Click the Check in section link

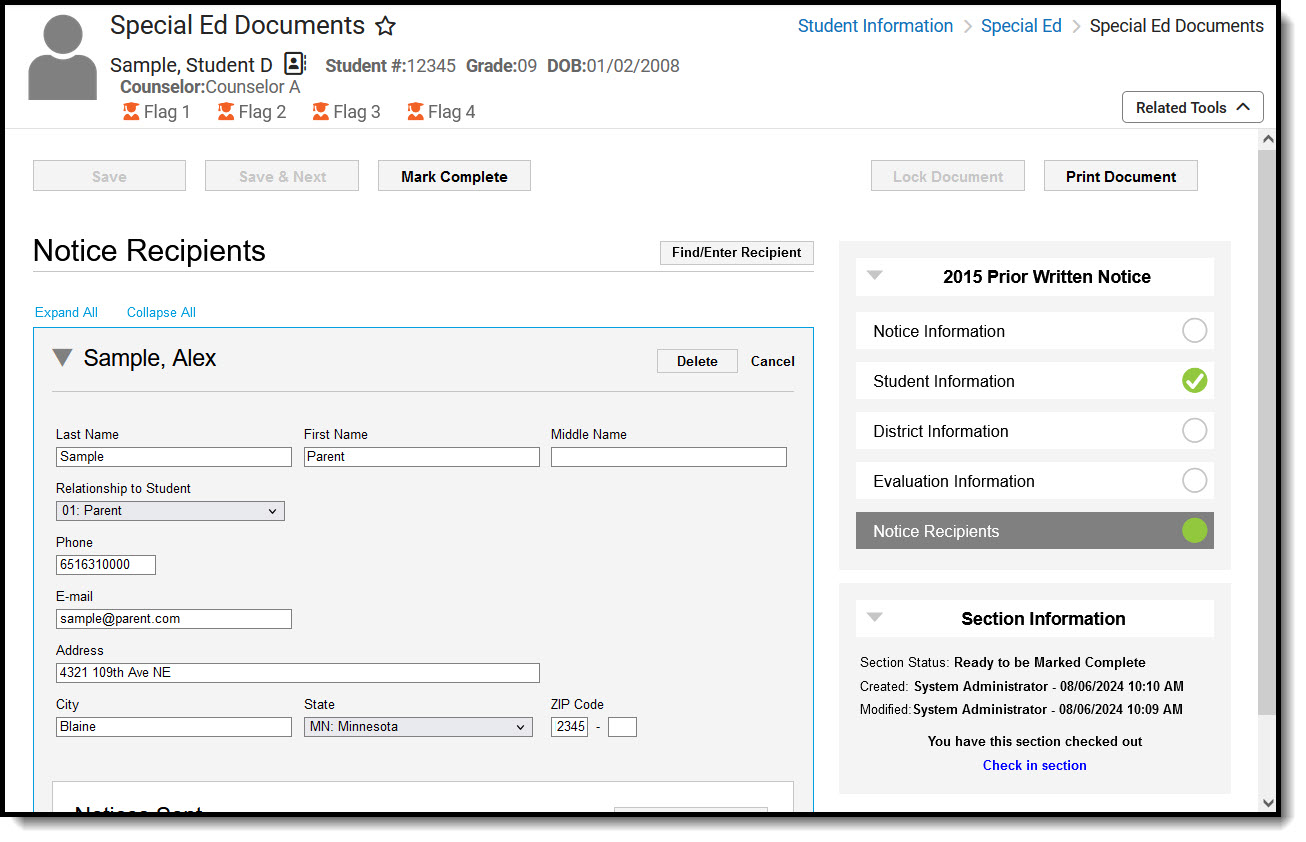[x=1035, y=765]
